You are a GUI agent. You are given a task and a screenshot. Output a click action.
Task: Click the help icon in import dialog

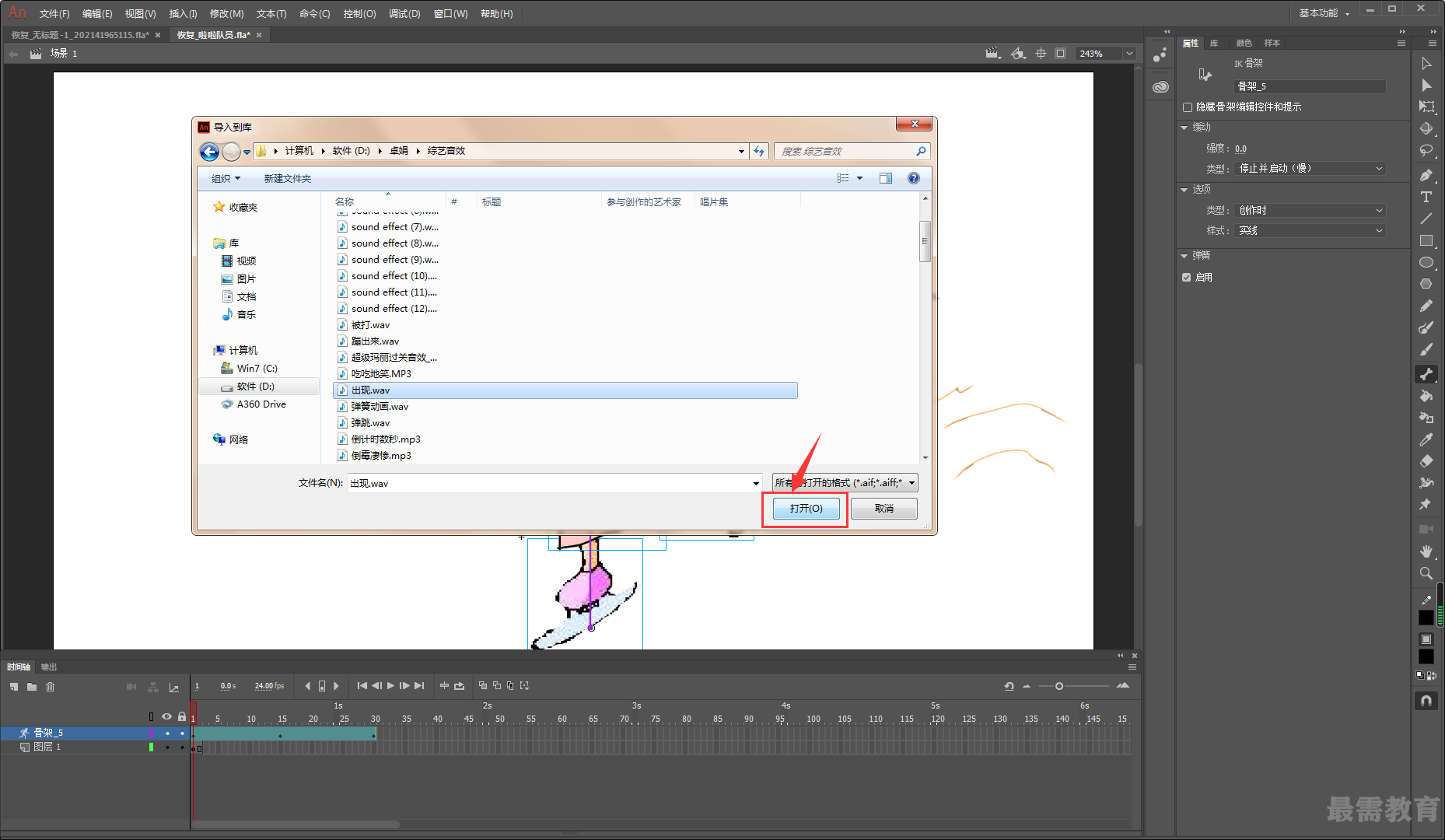(x=914, y=178)
